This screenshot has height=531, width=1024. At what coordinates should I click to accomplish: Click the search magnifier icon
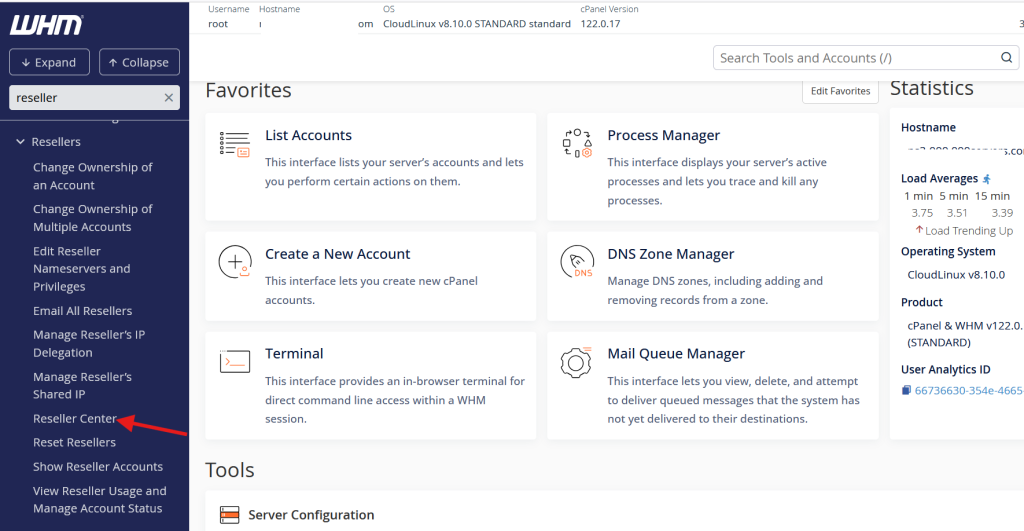coord(1007,58)
